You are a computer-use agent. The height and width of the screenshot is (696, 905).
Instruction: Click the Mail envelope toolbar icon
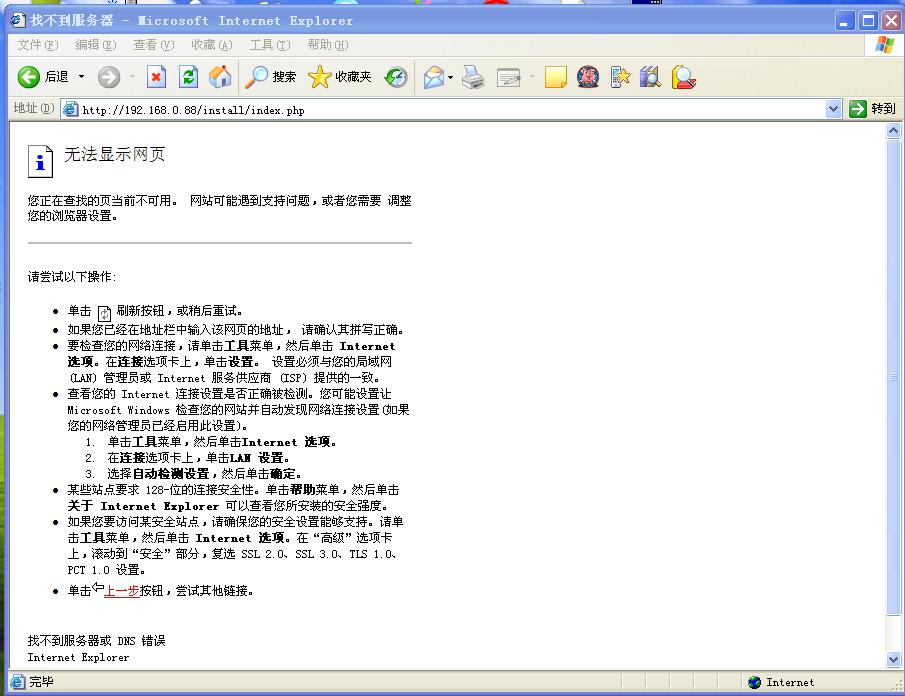[x=434, y=77]
